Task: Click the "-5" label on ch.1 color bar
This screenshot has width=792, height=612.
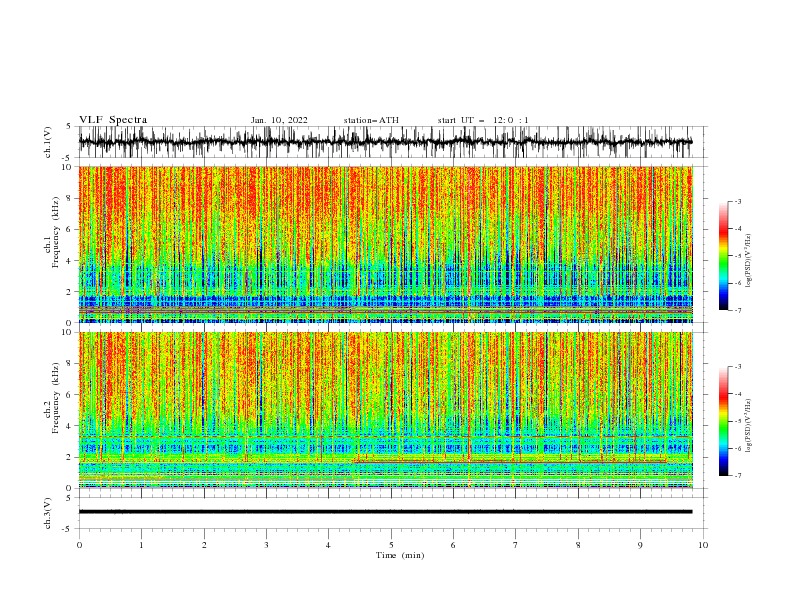Action: pyautogui.click(x=738, y=256)
